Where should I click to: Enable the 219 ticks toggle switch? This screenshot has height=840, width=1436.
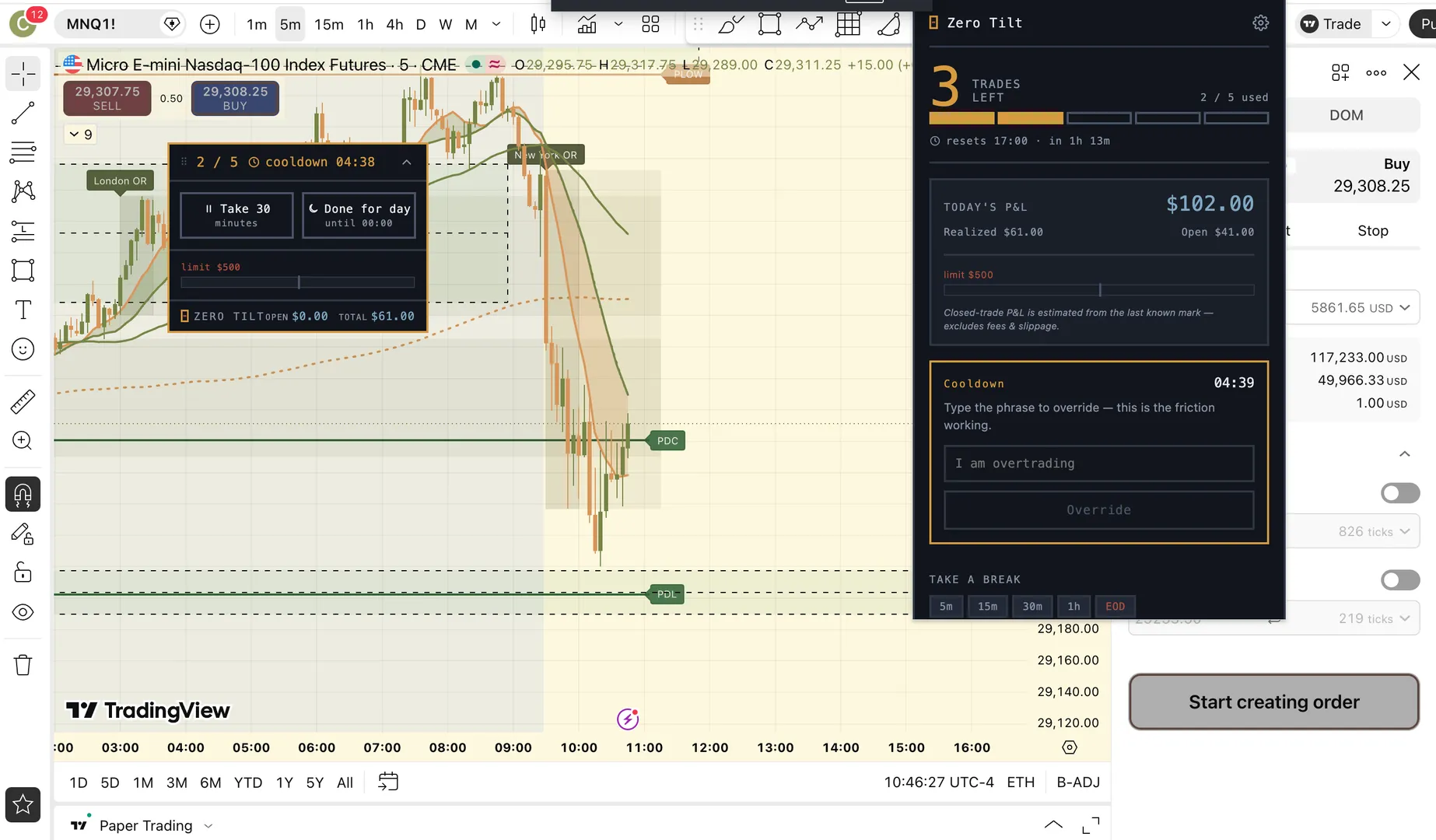pos(1400,580)
